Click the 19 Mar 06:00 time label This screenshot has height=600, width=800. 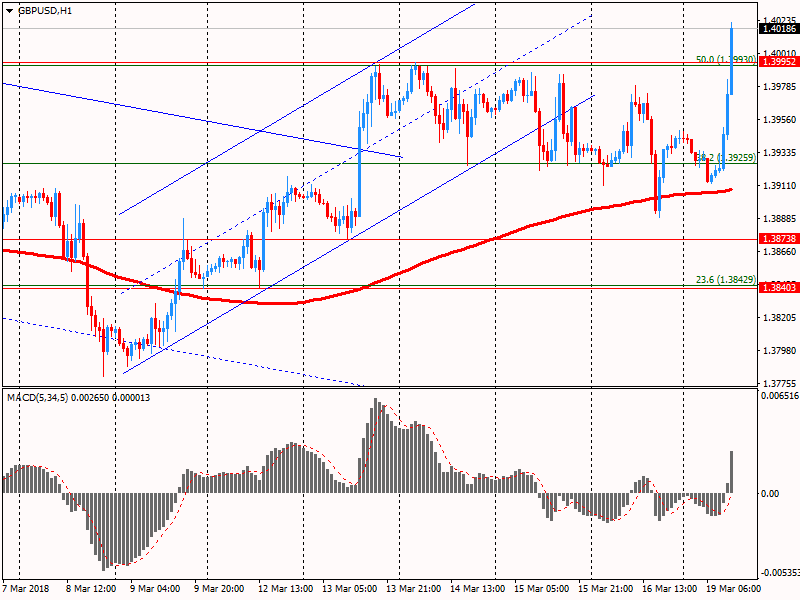click(734, 589)
